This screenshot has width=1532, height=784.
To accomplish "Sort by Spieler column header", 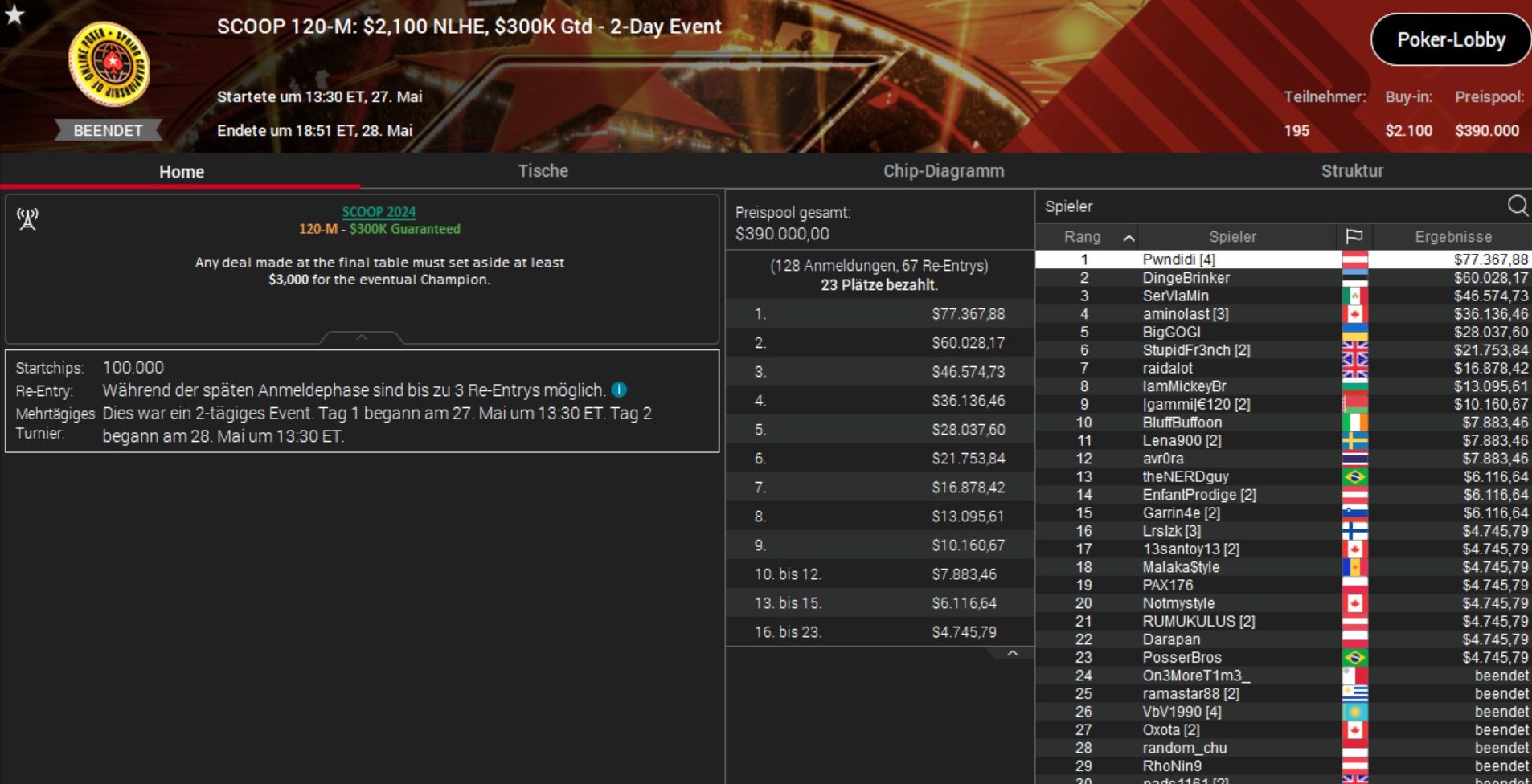I will (1232, 237).
